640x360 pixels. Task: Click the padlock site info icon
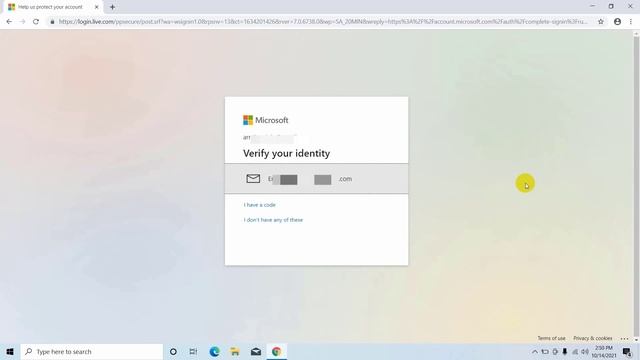tap(52, 22)
